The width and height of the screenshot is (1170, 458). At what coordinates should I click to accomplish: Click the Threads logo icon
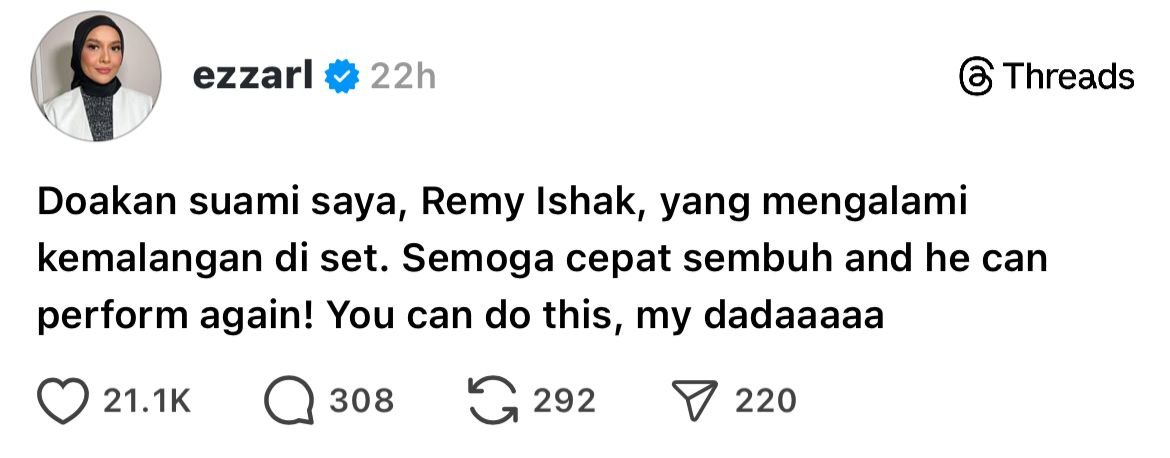975,77
